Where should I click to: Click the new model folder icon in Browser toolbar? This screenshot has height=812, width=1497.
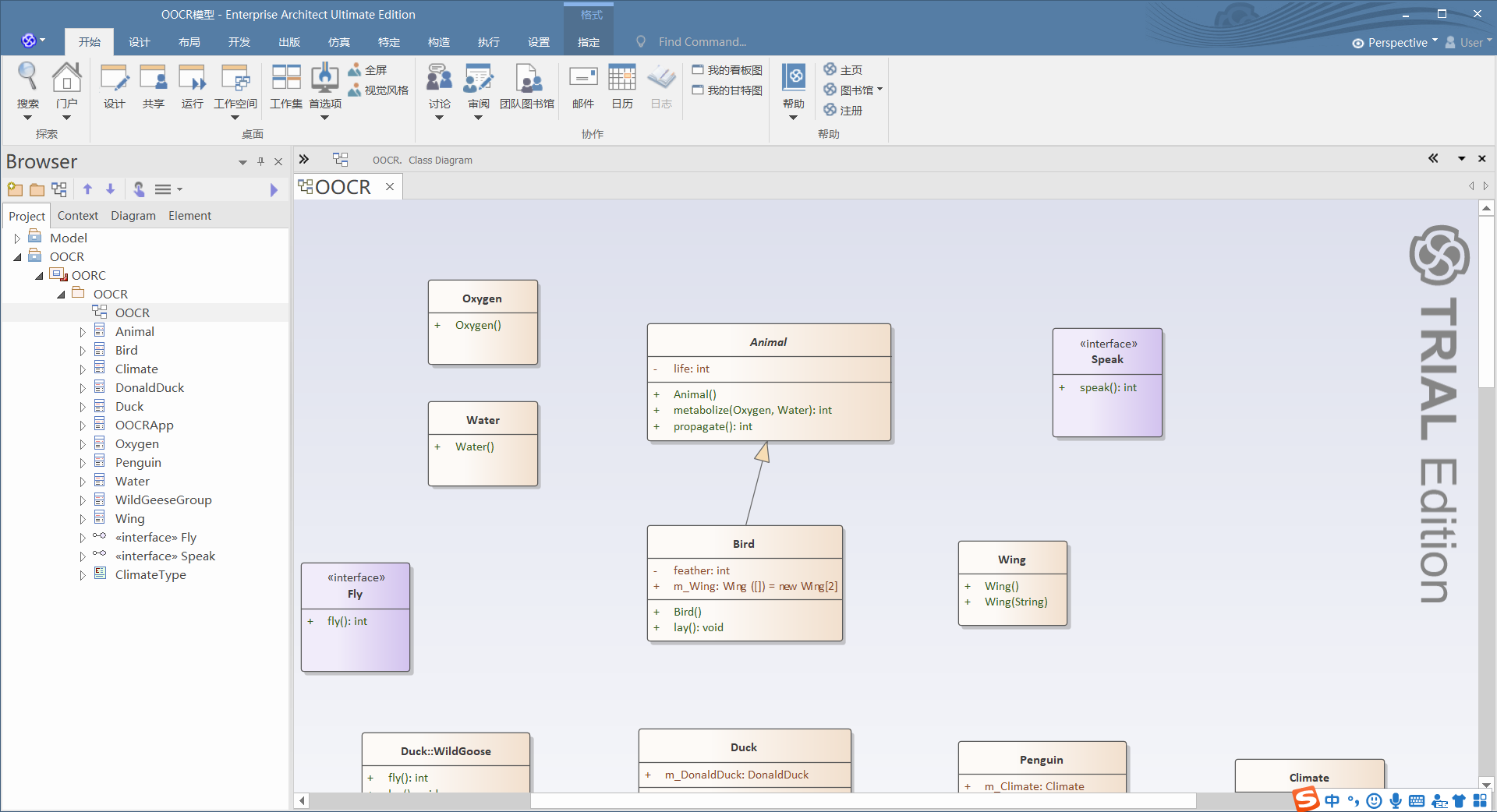click(x=14, y=189)
